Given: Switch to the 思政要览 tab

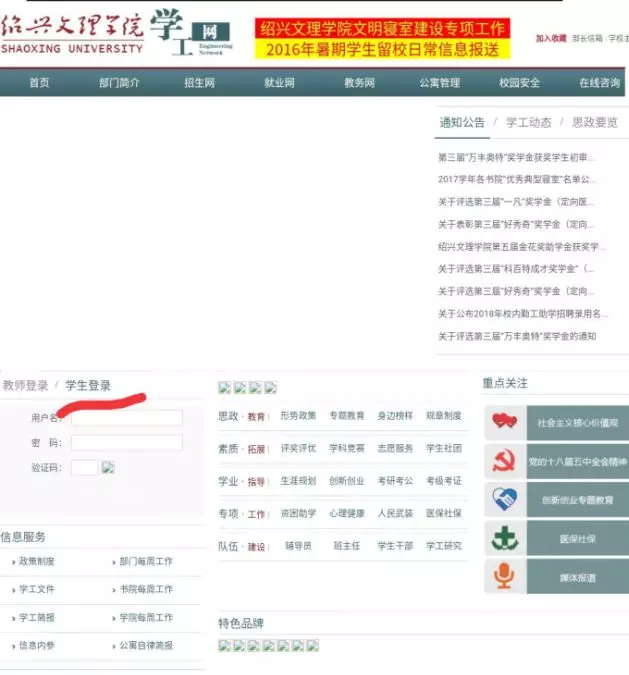Looking at the screenshot, I should tap(594, 123).
